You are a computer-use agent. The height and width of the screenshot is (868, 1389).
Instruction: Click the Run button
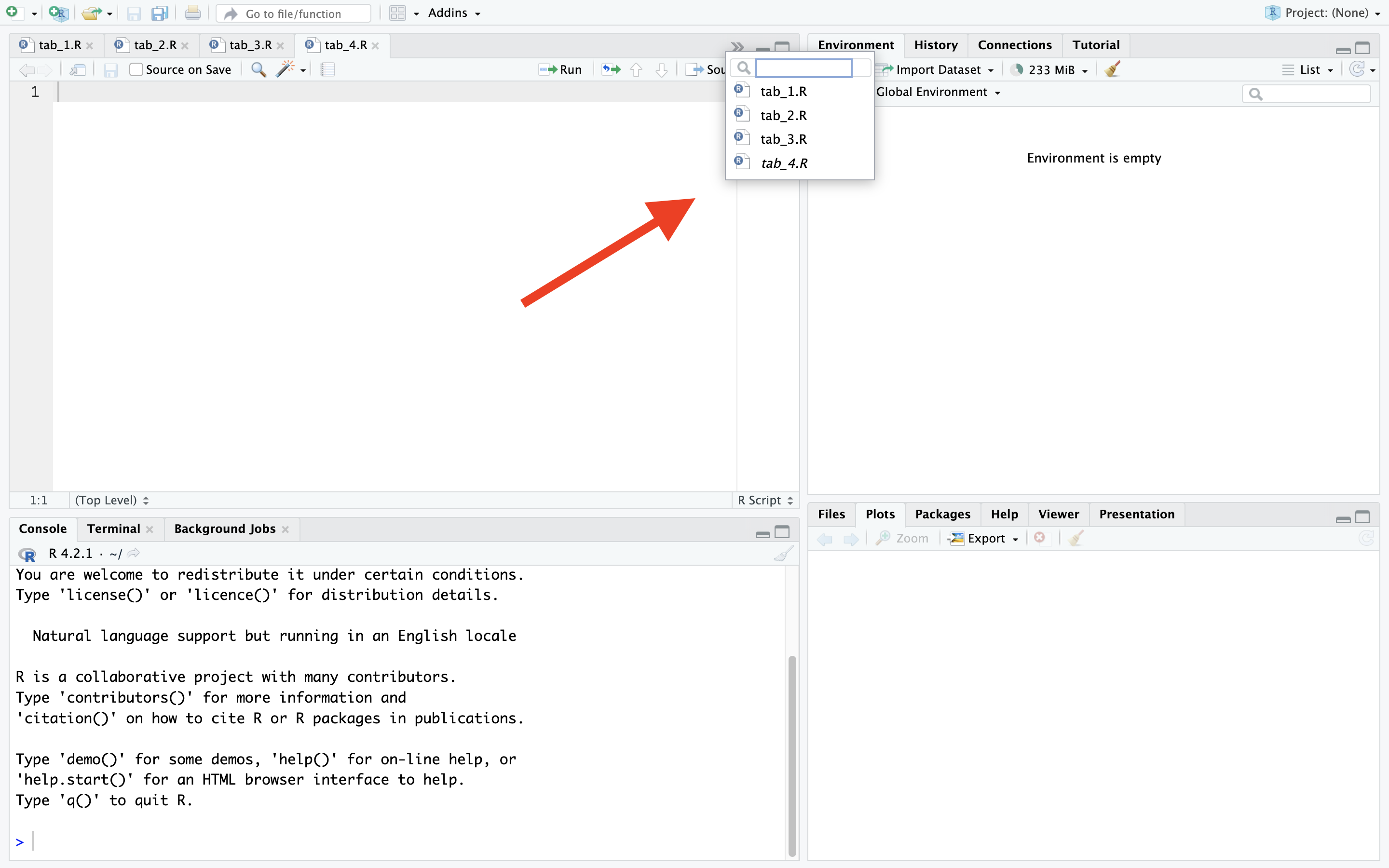[x=561, y=69]
